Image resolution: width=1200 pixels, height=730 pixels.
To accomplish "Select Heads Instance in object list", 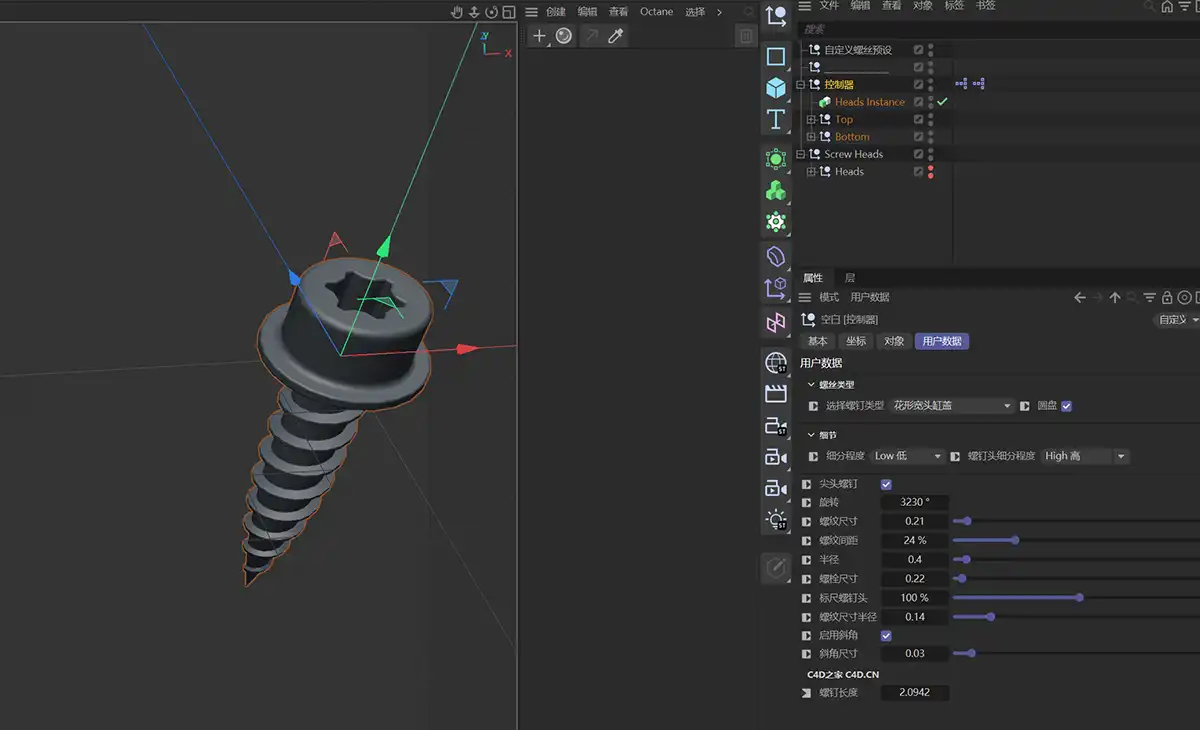I will coord(869,102).
